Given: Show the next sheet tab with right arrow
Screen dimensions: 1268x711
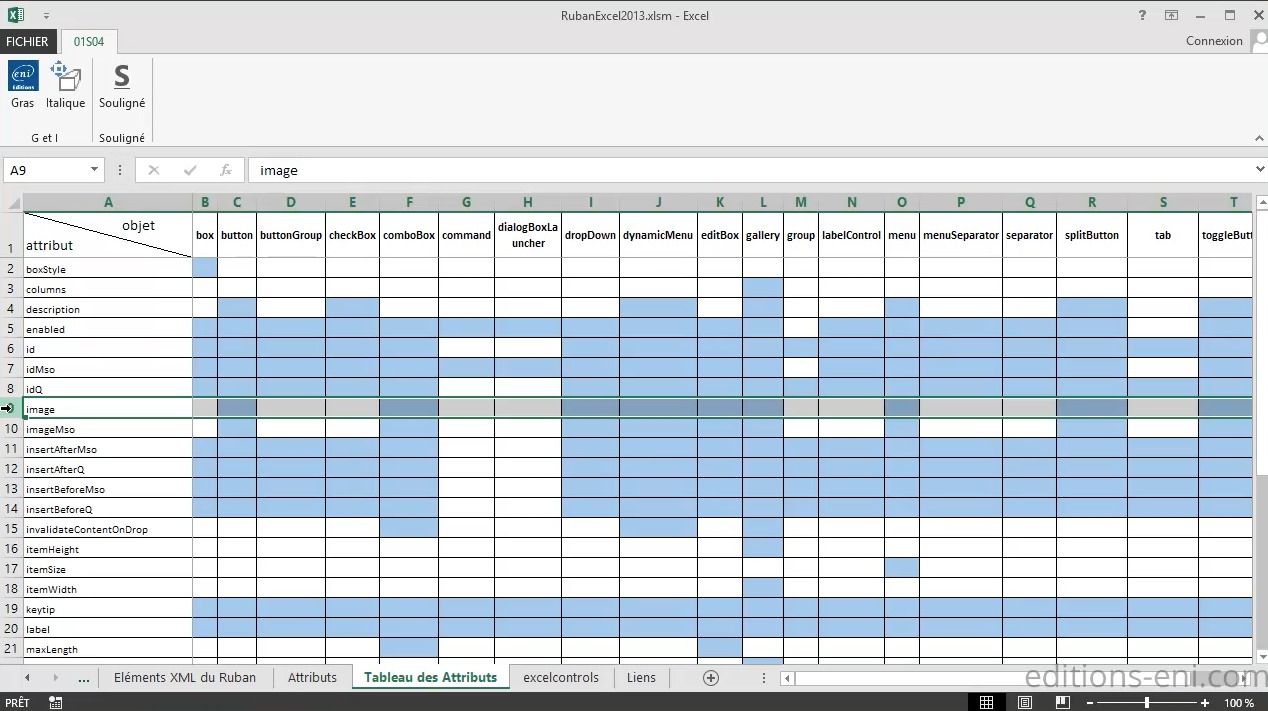Looking at the screenshot, I should pos(56,677).
